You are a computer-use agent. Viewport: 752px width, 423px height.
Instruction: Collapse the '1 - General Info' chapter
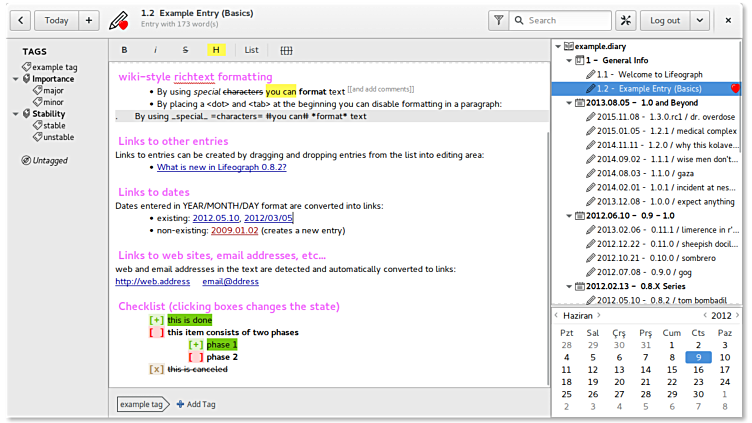coord(568,60)
